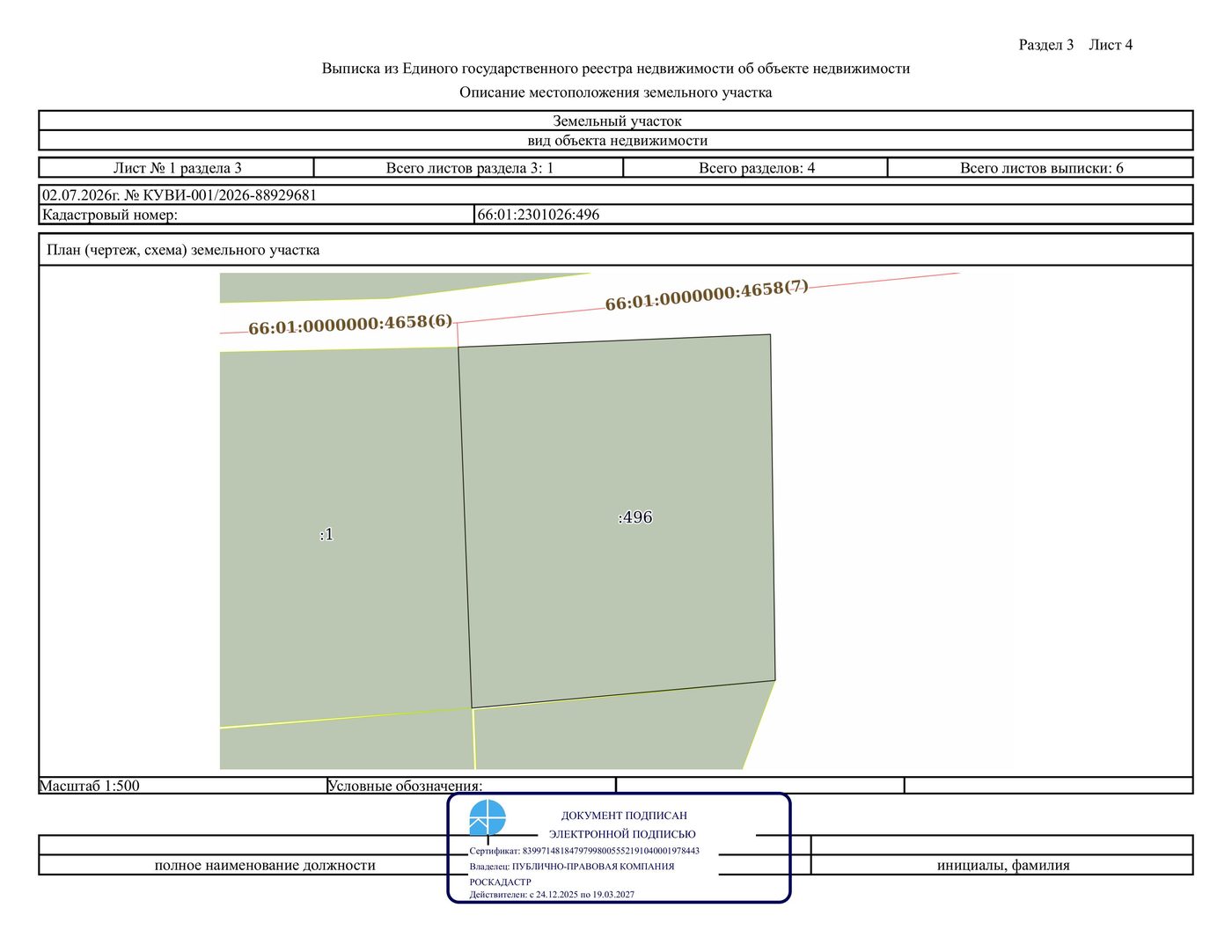Click label 66:01:0000000:4658(6) on map

(x=350, y=325)
